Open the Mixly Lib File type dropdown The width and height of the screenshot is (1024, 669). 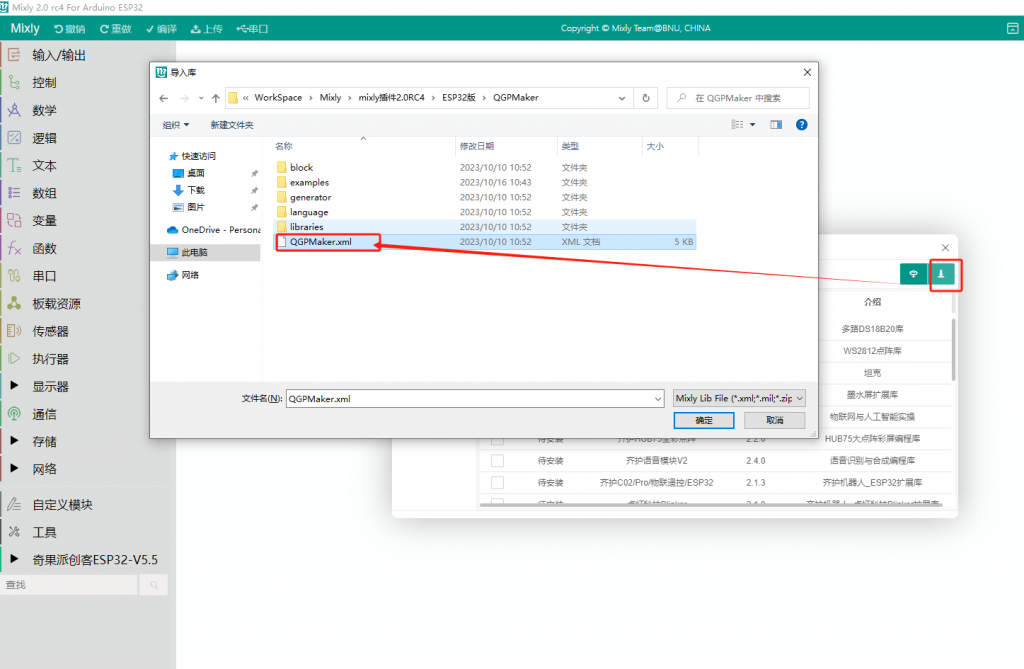739,398
